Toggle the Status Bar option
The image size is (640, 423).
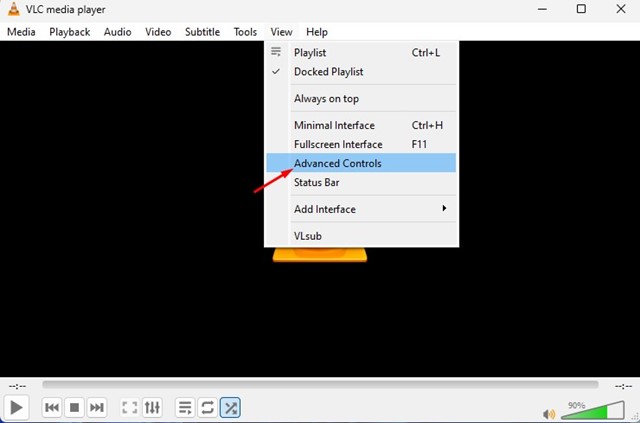click(361, 183)
